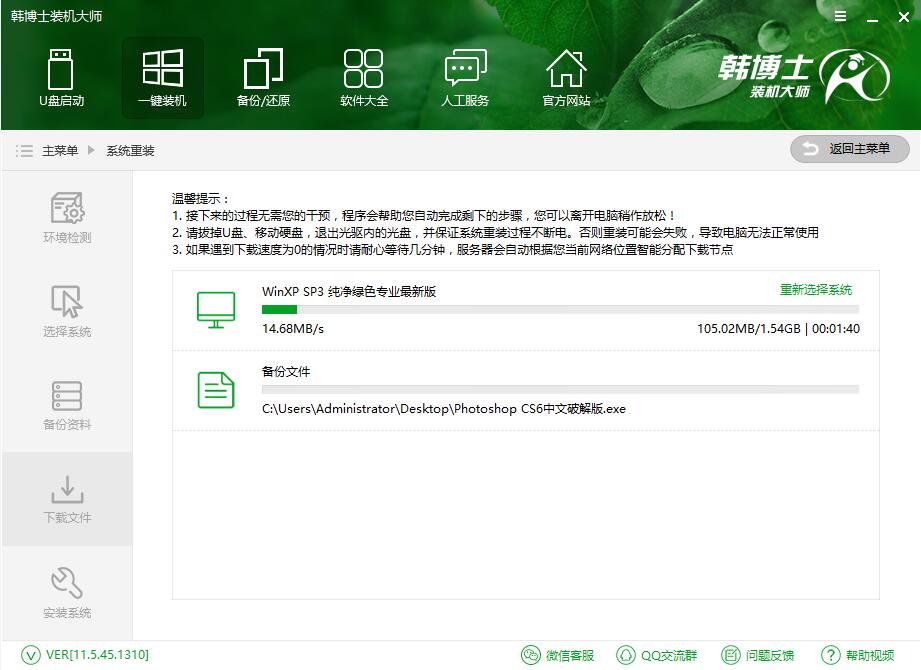This screenshot has height=670, width=921.
Task: Select 选择系统 step
Action: pyautogui.click(x=66, y=310)
